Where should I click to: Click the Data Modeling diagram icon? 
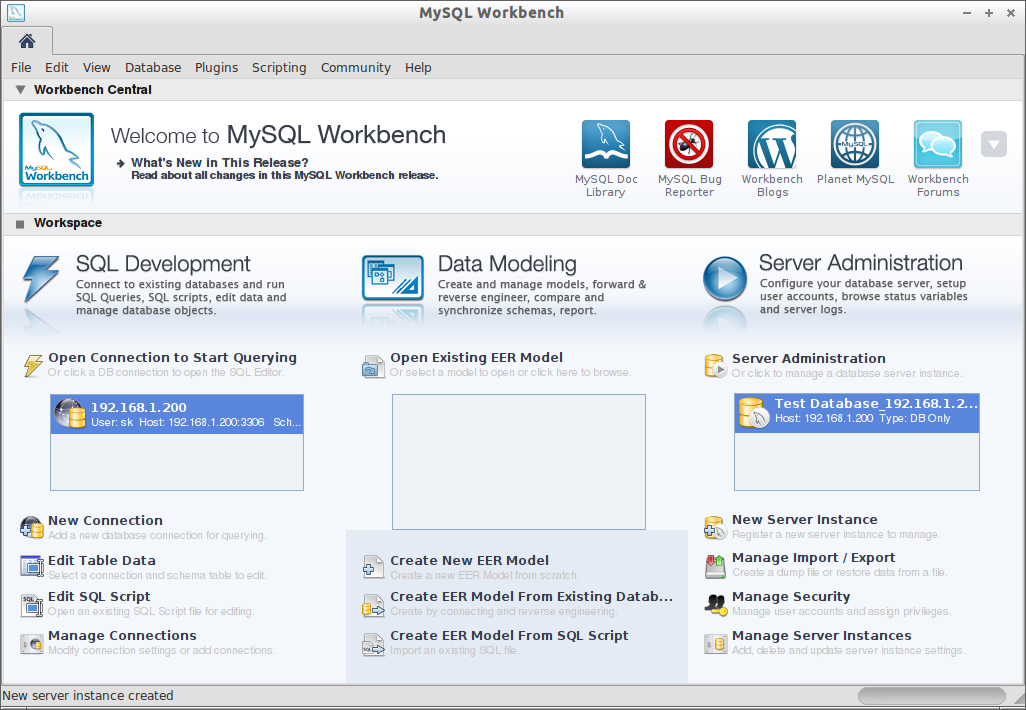(x=393, y=278)
